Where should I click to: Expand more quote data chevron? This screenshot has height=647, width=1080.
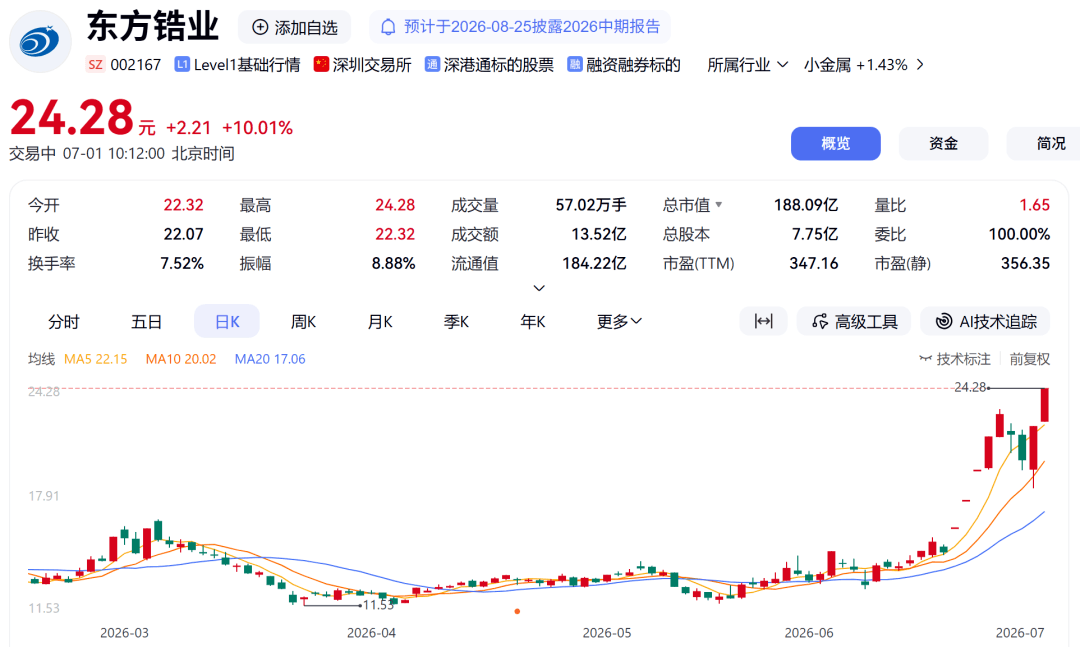(539, 288)
